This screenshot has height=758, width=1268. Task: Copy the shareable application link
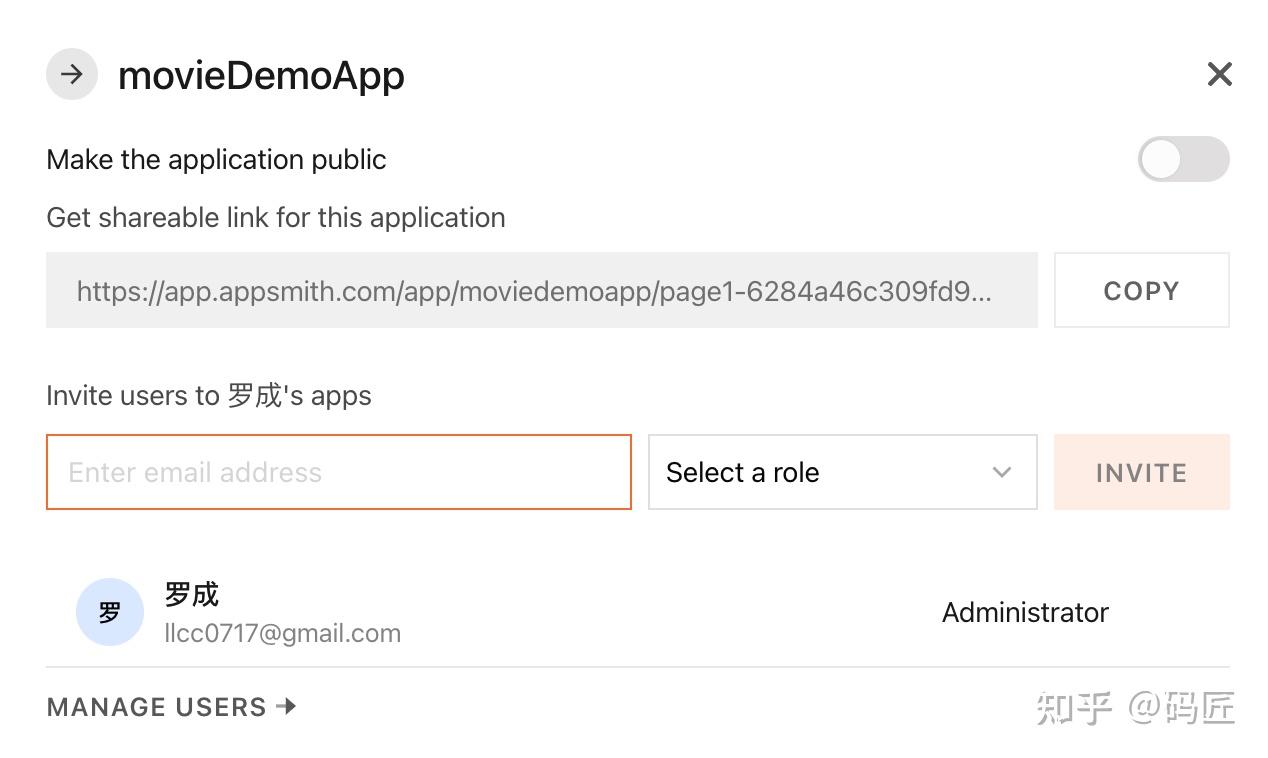click(1141, 290)
